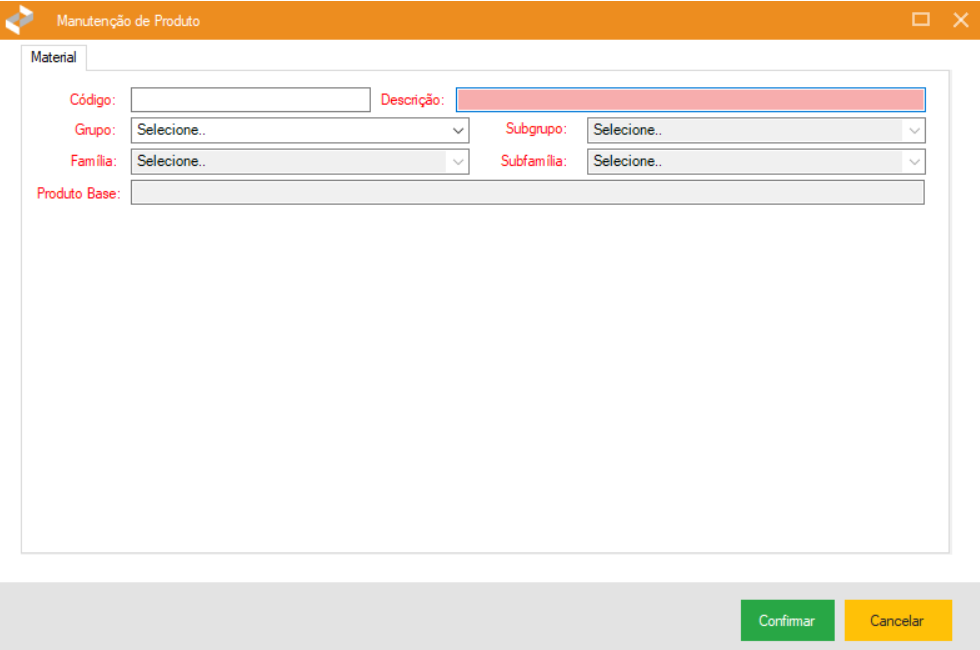980x650 pixels.
Task: Expand the Subgrupo combo box
Action: [755, 130]
